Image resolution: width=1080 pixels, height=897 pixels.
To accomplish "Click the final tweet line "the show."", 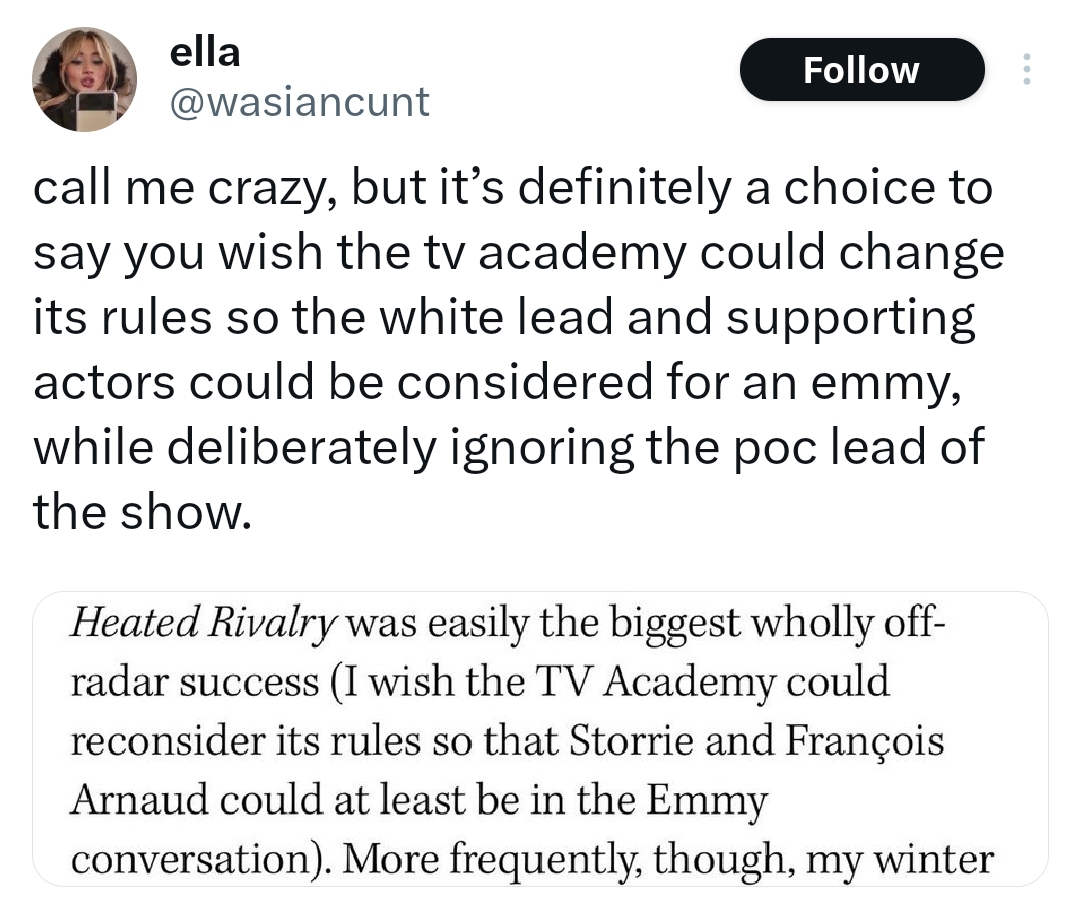I will [138, 514].
